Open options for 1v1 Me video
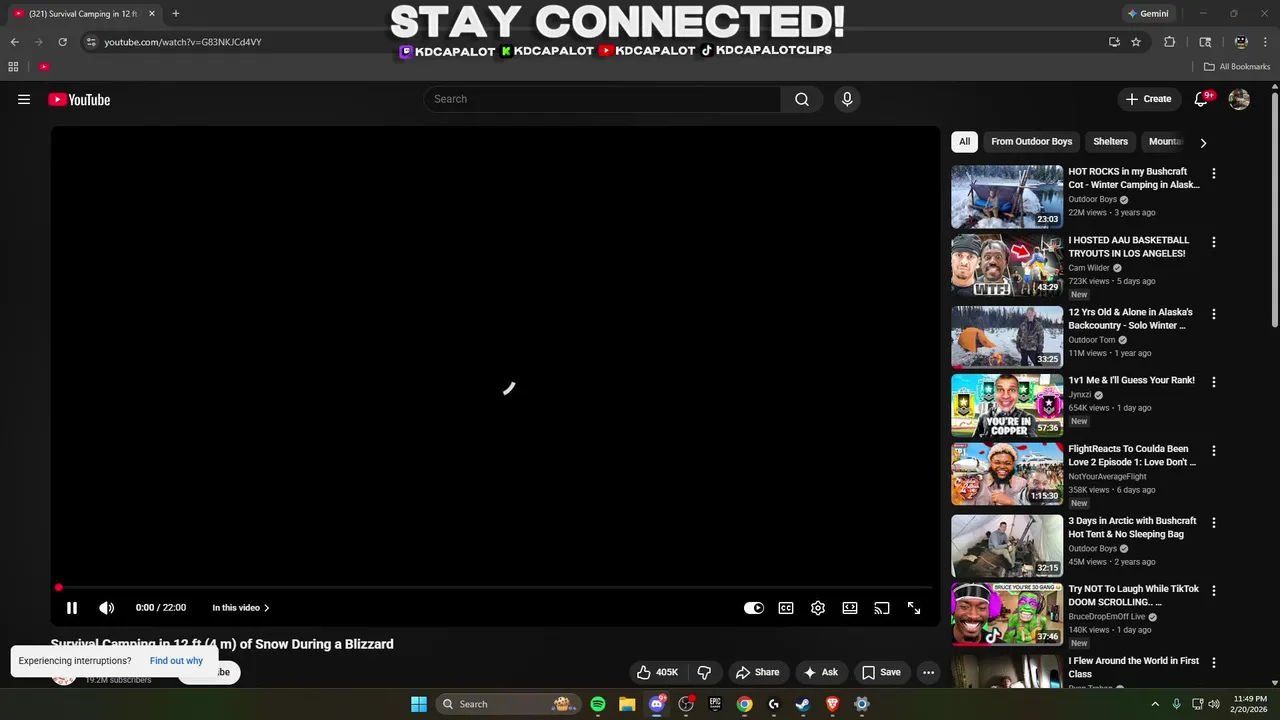 click(x=1214, y=382)
